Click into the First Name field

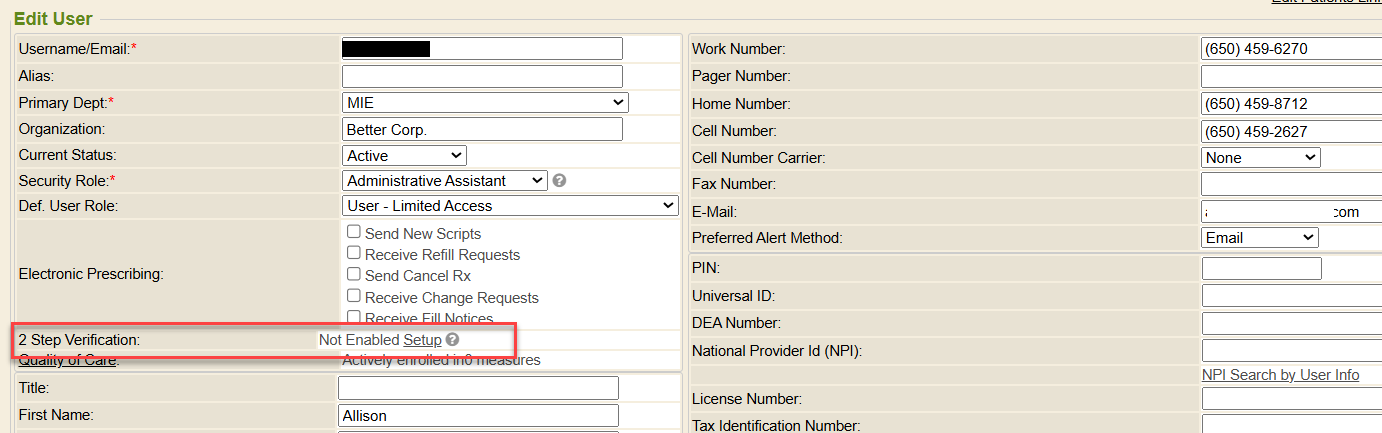pyautogui.click(x=478, y=415)
